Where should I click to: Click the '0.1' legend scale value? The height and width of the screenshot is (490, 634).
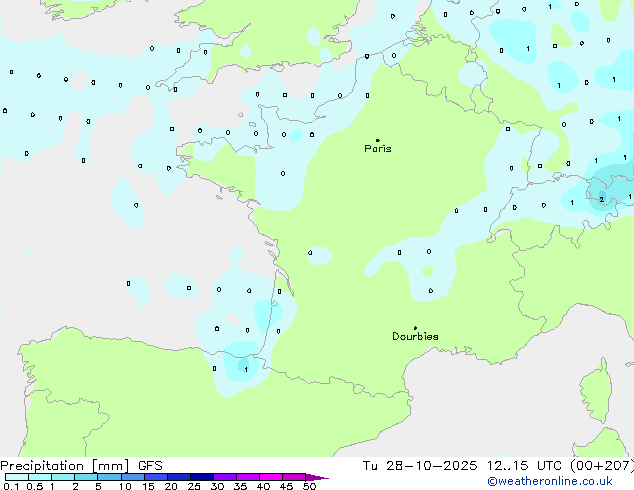pos(11,486)
